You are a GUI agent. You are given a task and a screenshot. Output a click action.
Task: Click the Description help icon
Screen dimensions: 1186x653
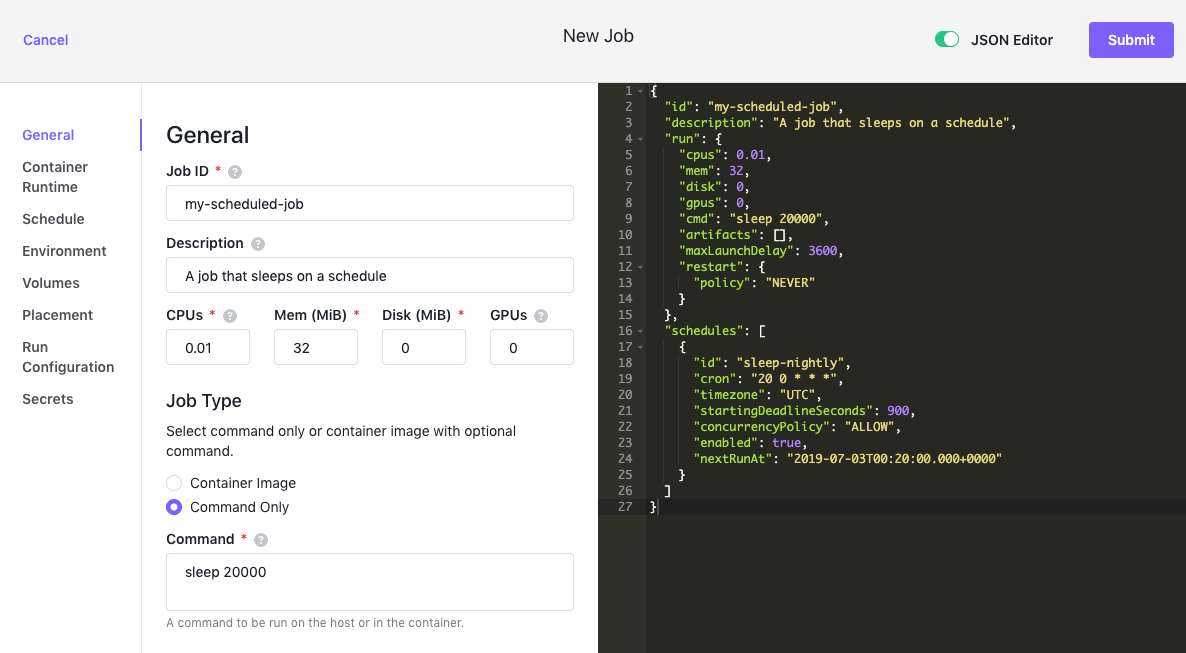tap(258, 244)
